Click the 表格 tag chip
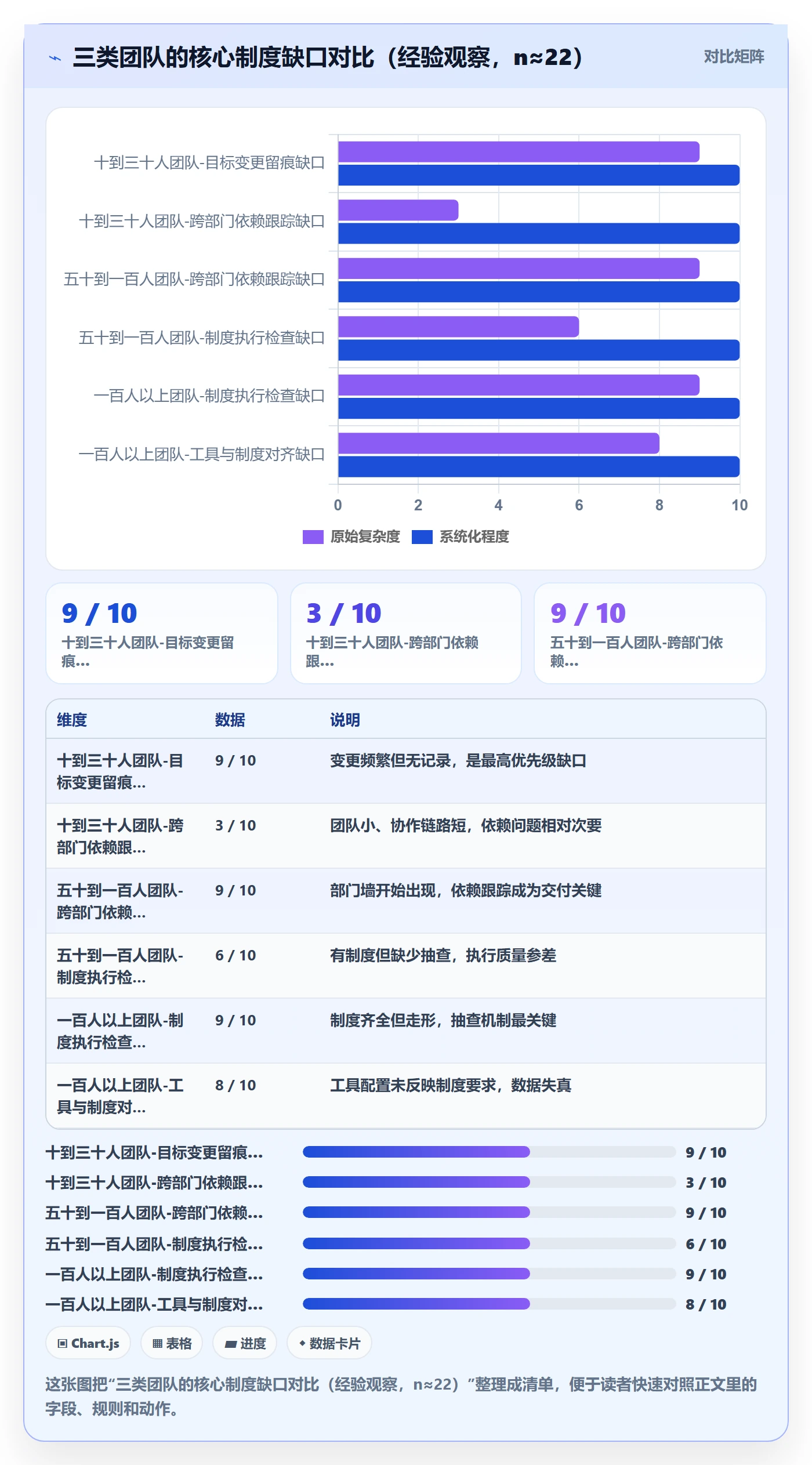Viewport: 812px width, 1465px height. point(172,1343)
